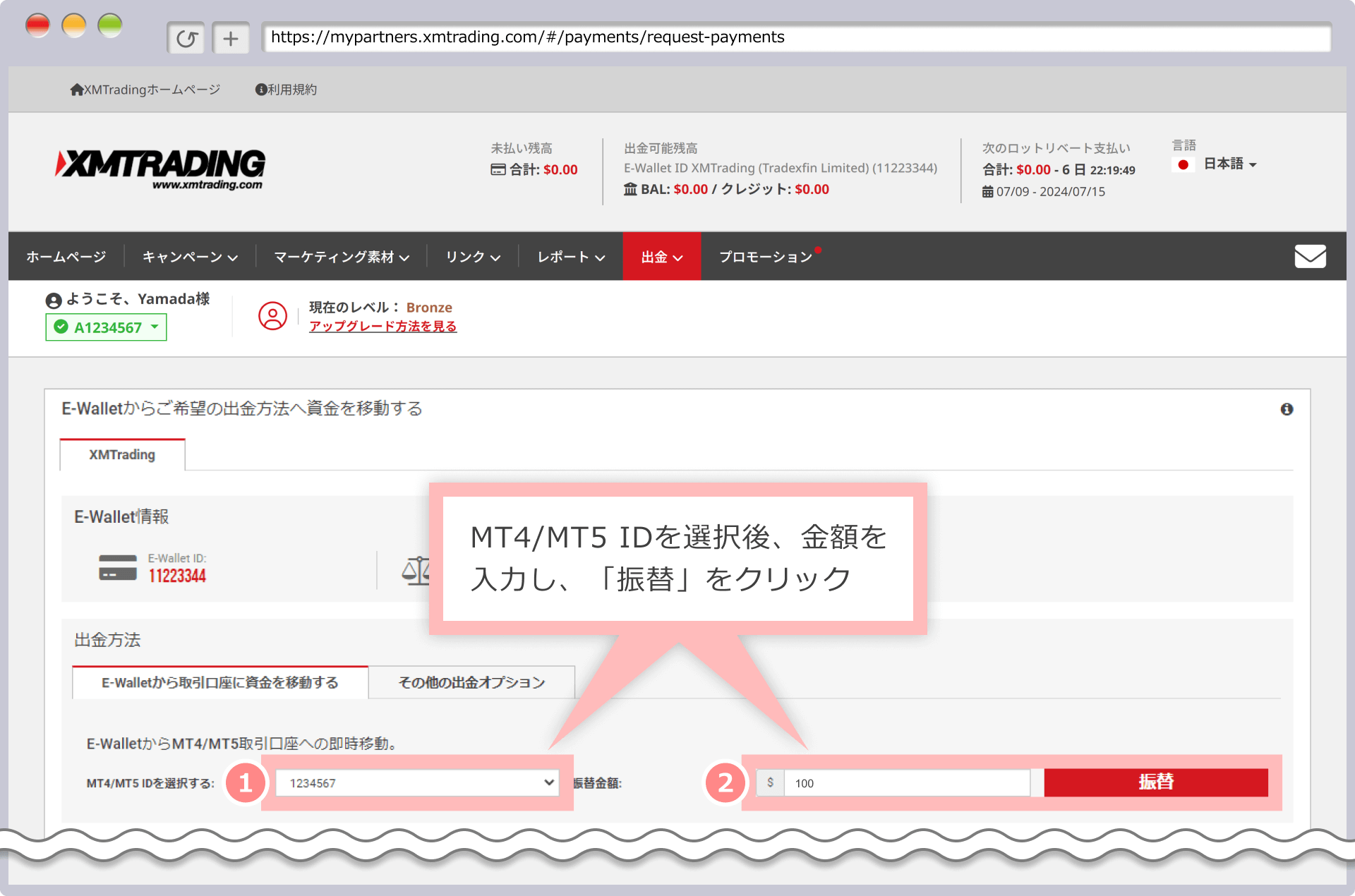Click the browser reload icon
The height and width of the screenshot is (896, 1355).
coord(186,38)
